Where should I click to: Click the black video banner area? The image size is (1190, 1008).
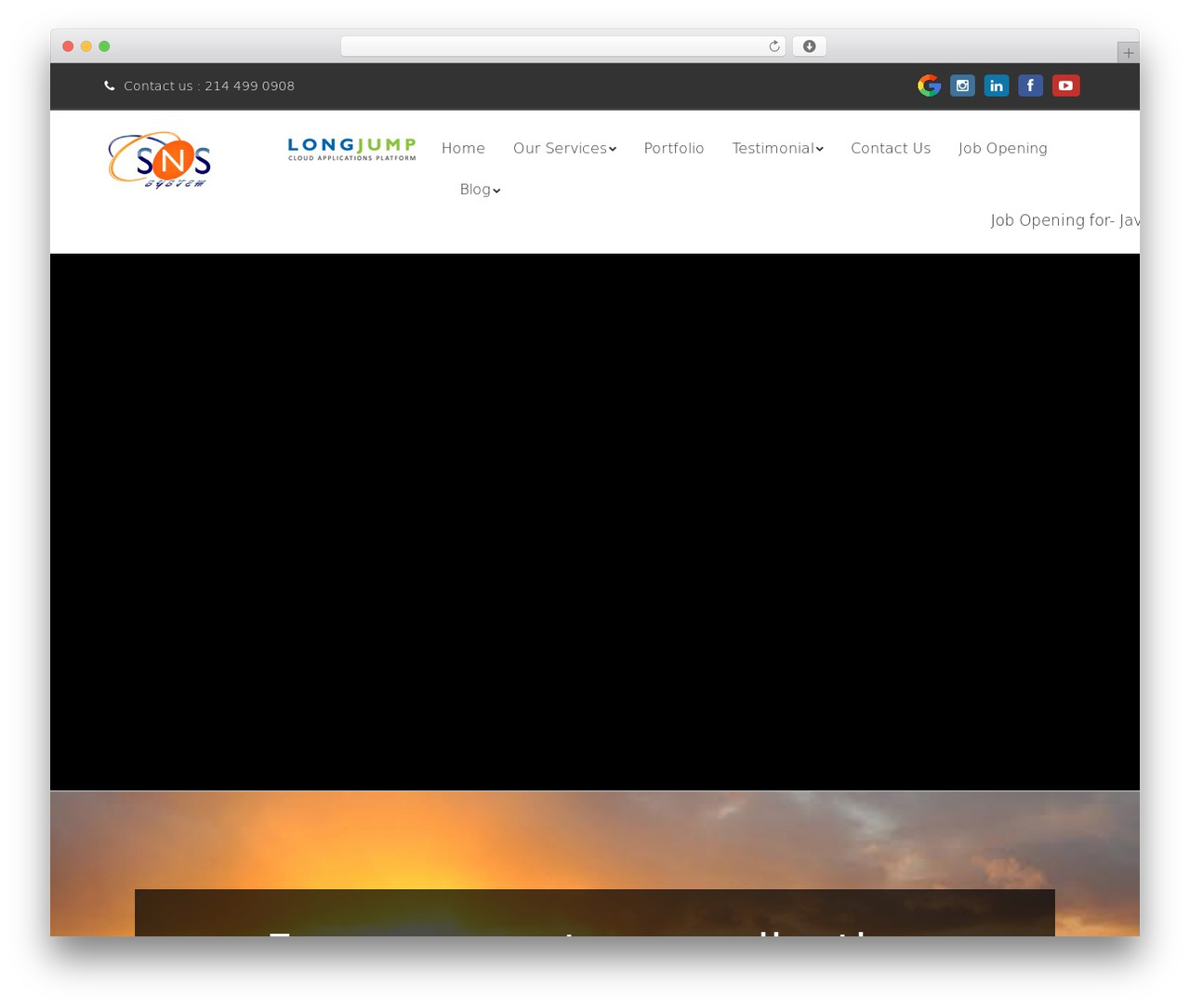[x=595, y=522]
